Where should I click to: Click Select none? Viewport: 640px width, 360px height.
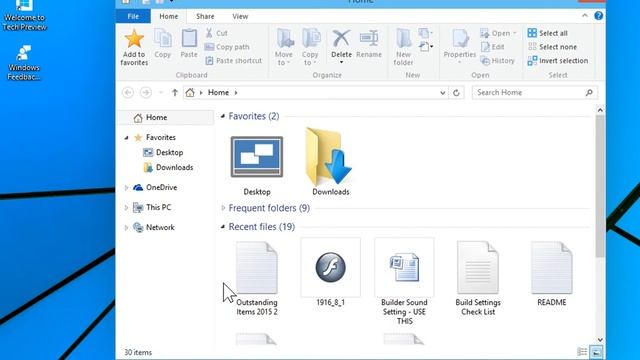point(552,47)
